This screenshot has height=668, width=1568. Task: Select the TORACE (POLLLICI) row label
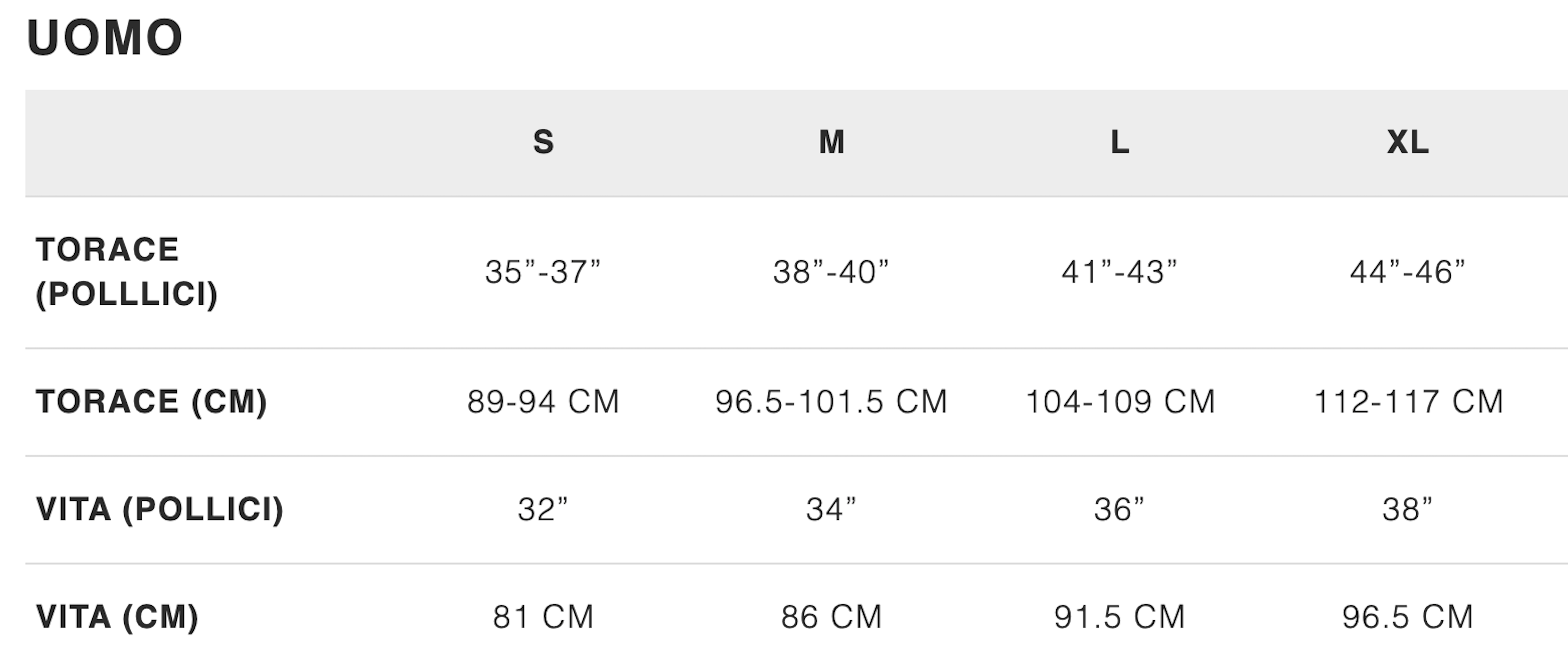127,272
